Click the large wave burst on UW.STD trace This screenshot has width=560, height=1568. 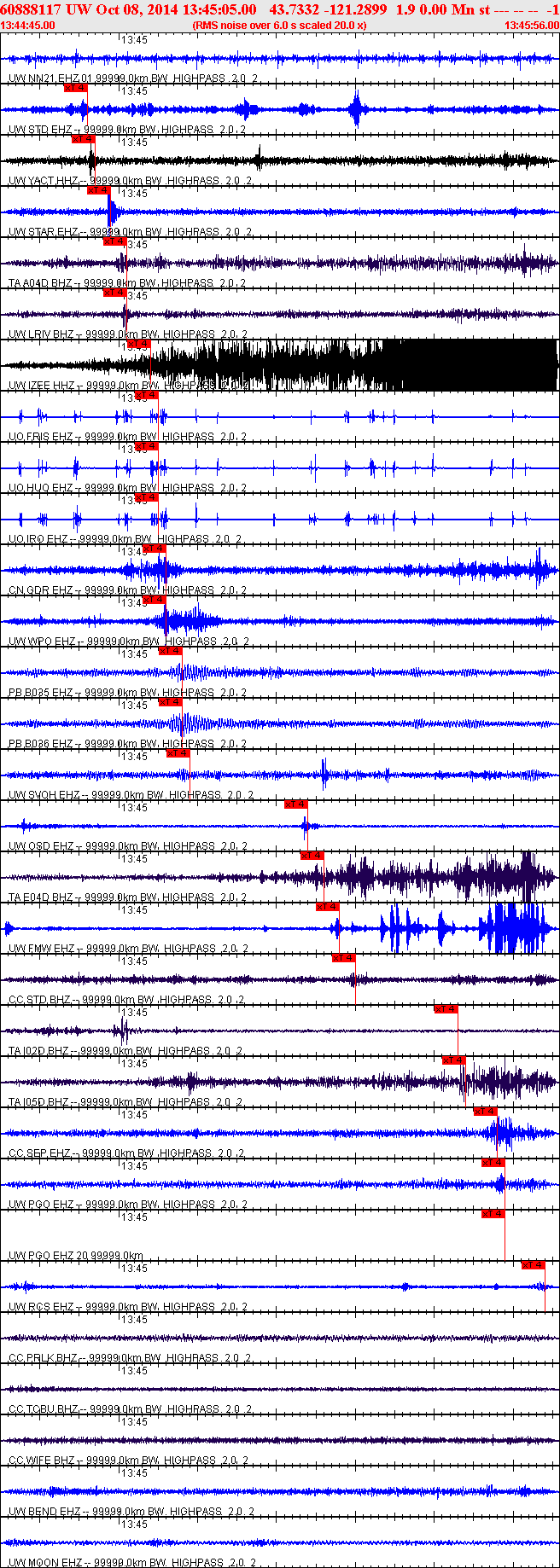click(357, 110)
